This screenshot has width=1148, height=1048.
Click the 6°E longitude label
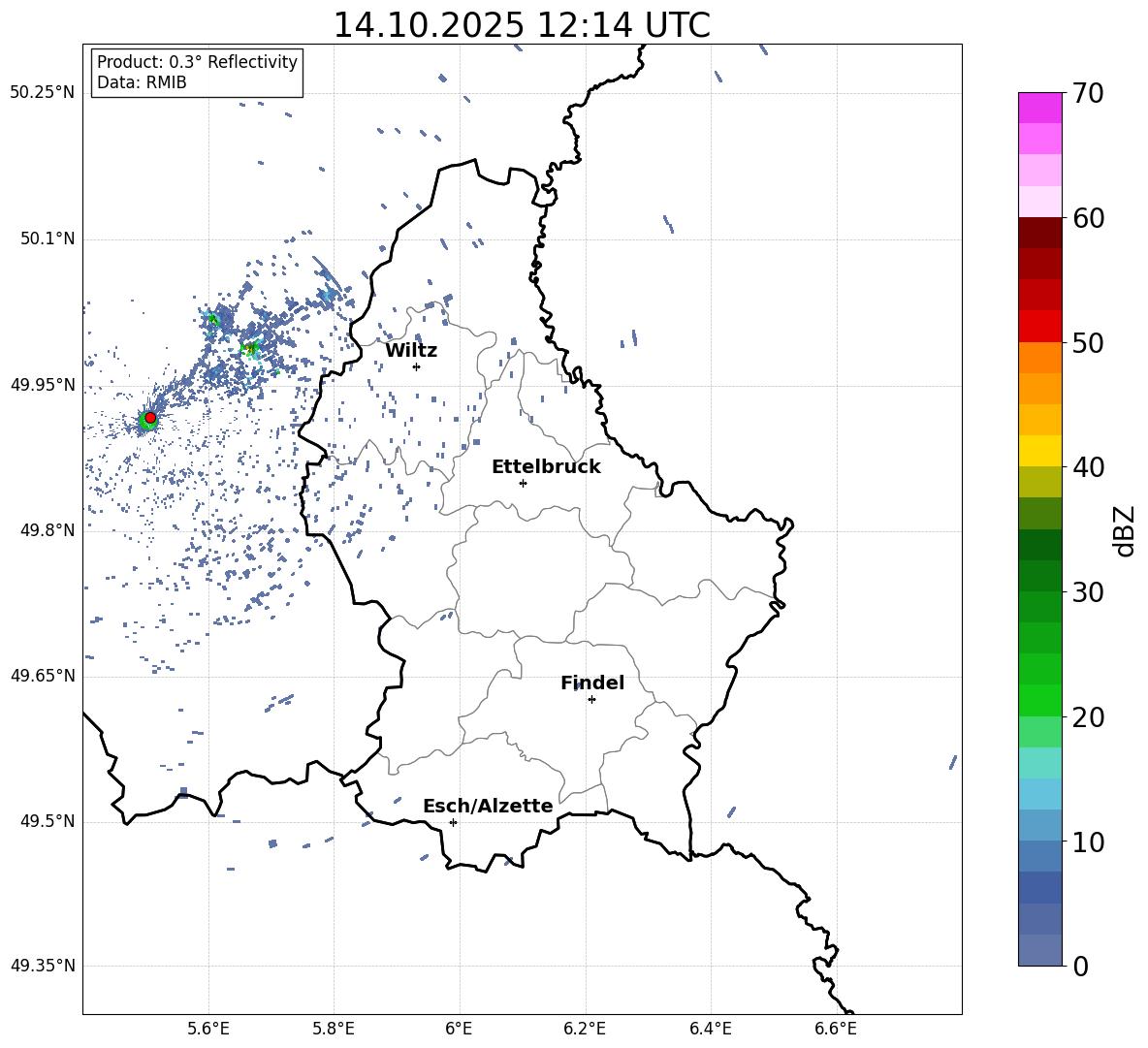[x=459, y=1029]
